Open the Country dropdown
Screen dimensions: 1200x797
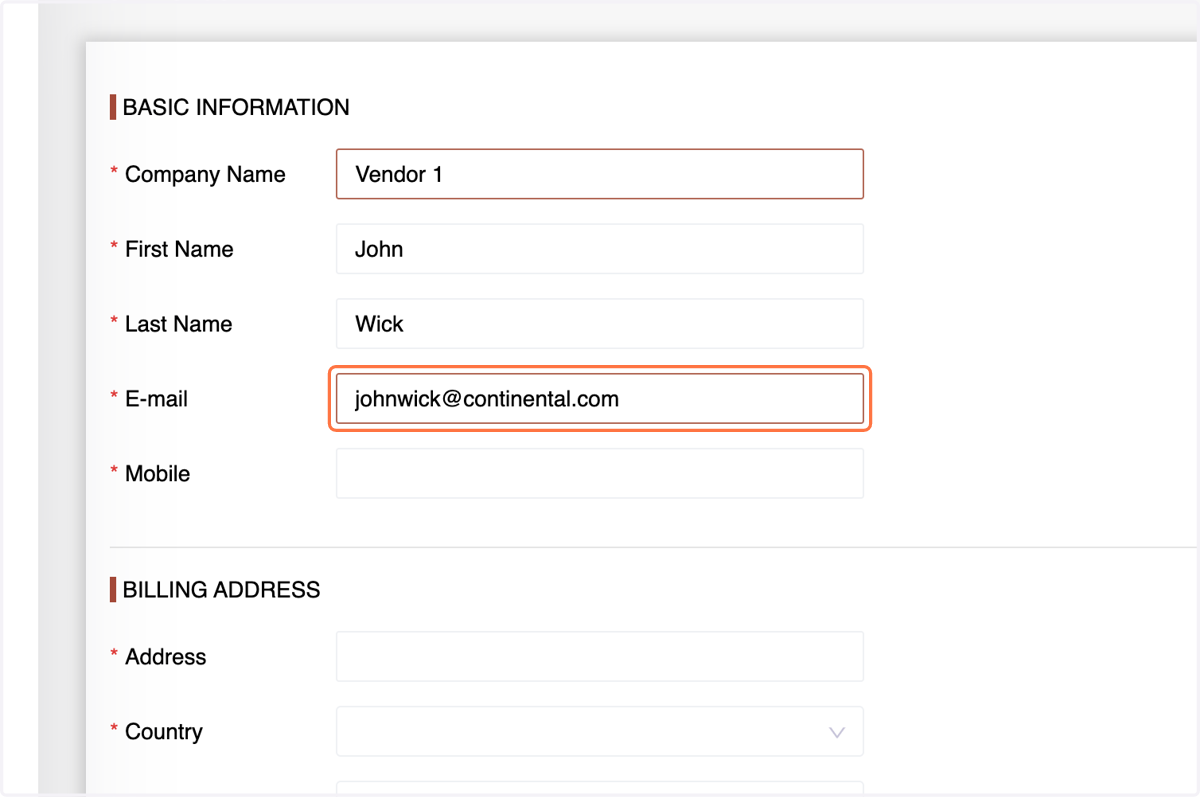[x=599, y=732]
